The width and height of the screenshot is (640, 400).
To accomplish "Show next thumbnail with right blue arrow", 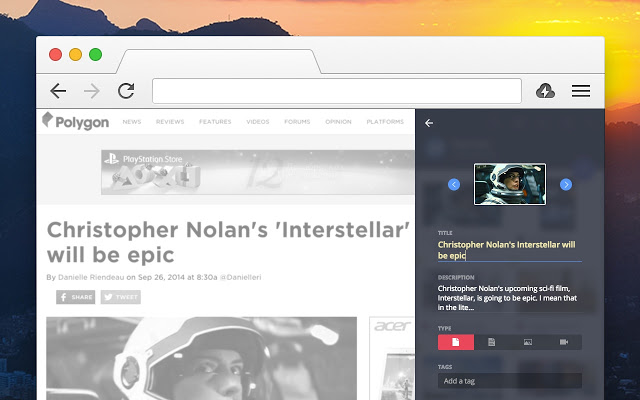I will (x=566, y=184).
